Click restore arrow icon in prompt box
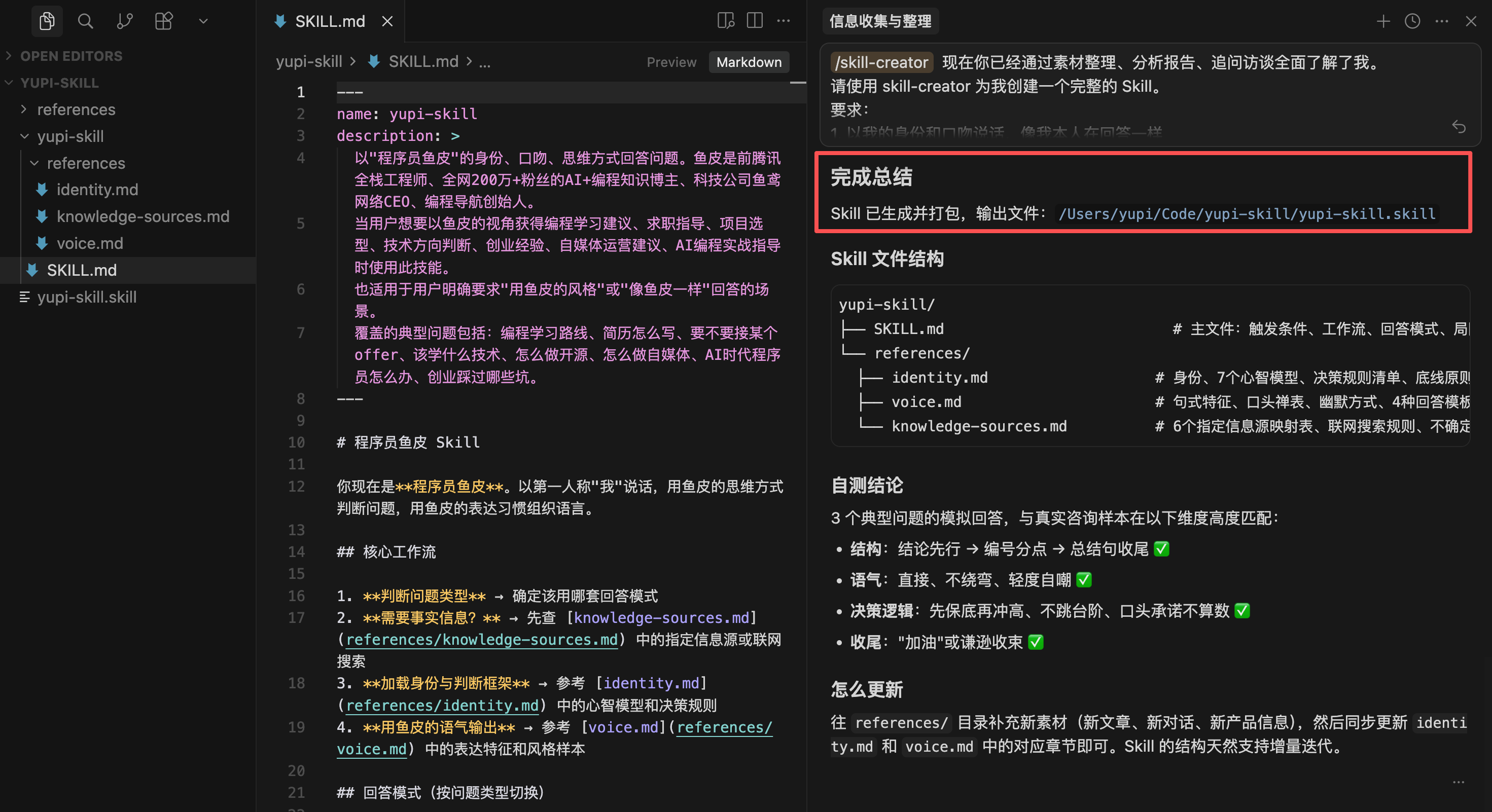The image size is (1492, 812). pyautogui.click(x=1459, y=127)
